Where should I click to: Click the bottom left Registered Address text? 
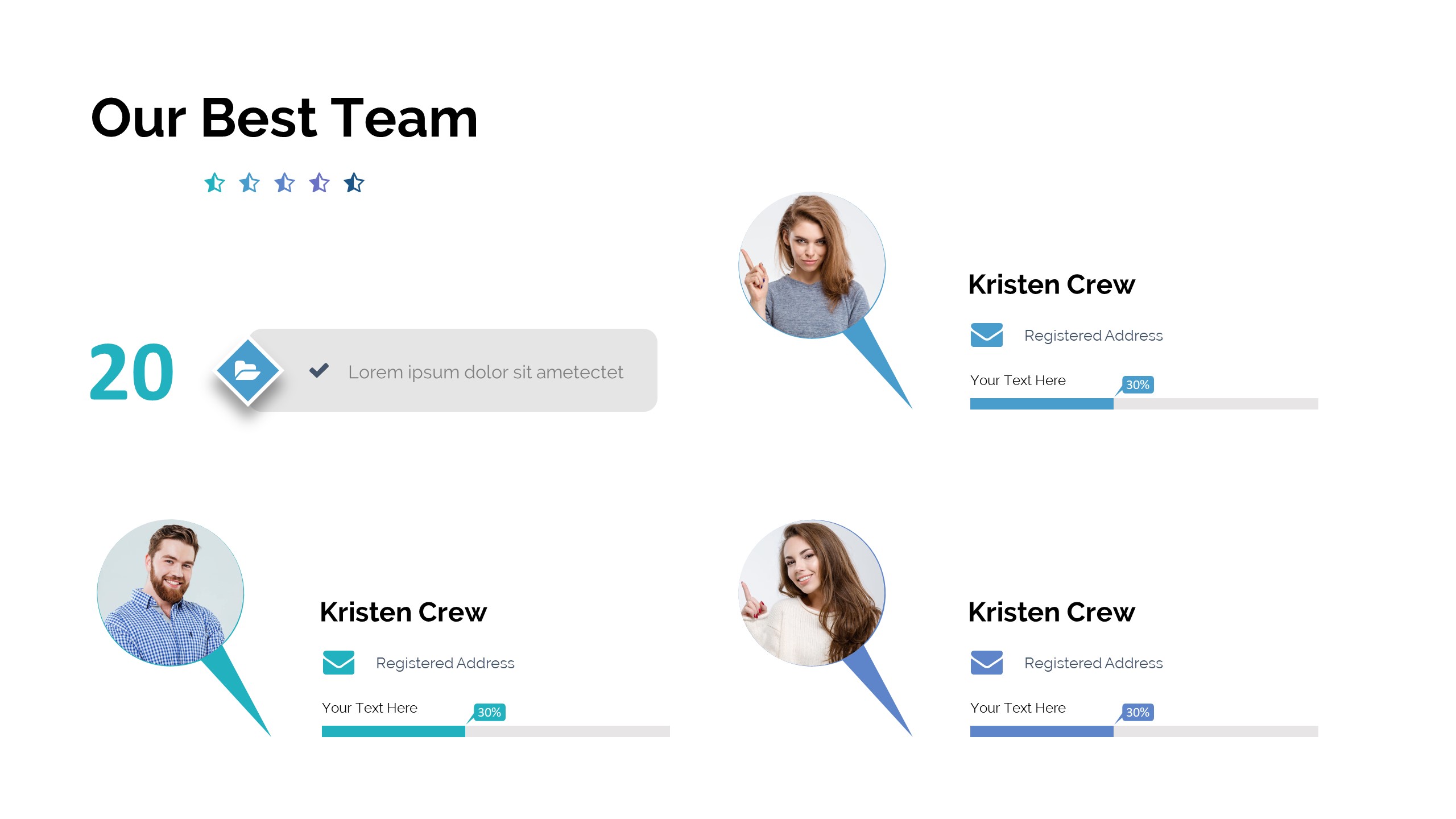coord(445,663)
